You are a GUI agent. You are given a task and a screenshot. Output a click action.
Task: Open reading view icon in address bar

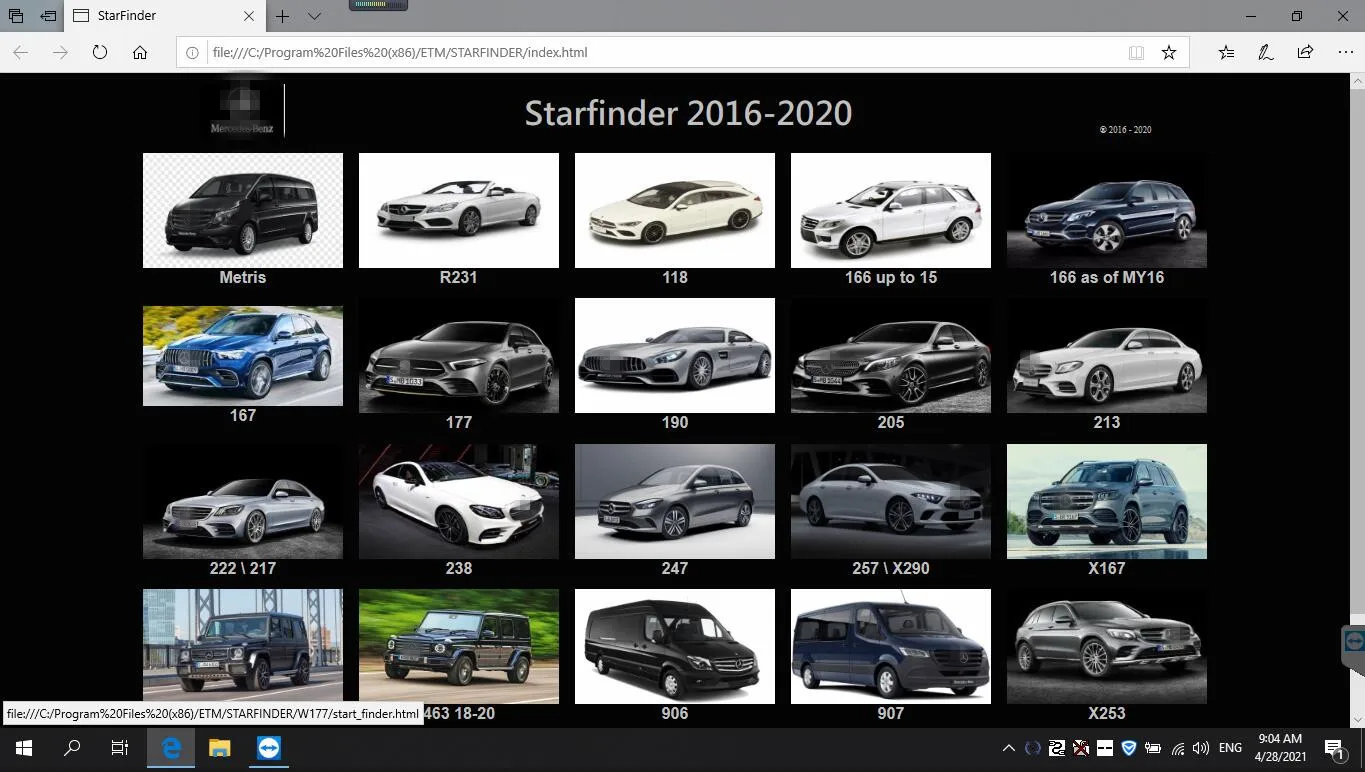point(1136,52)
